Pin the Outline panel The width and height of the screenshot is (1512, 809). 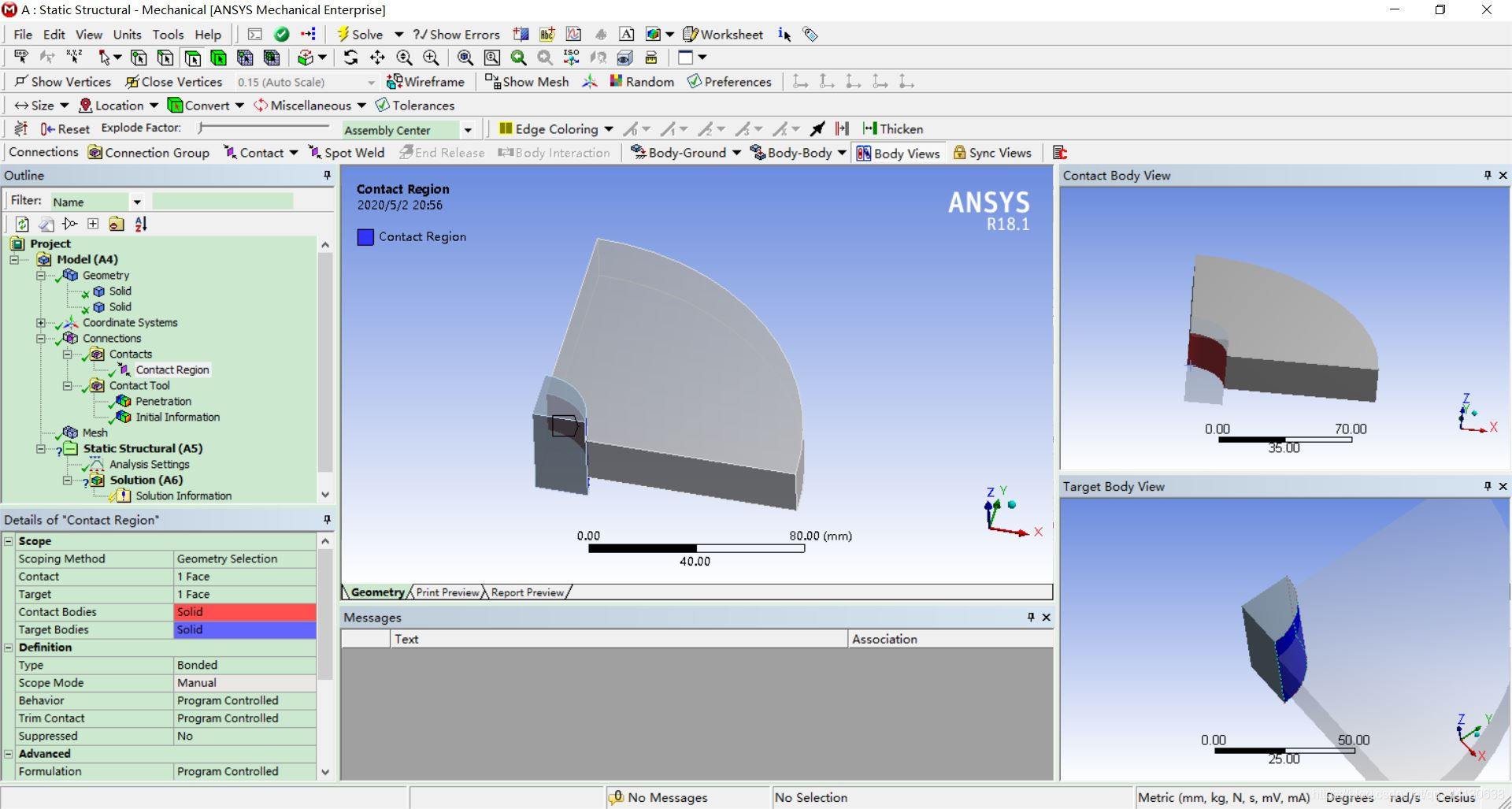[327, 175]
